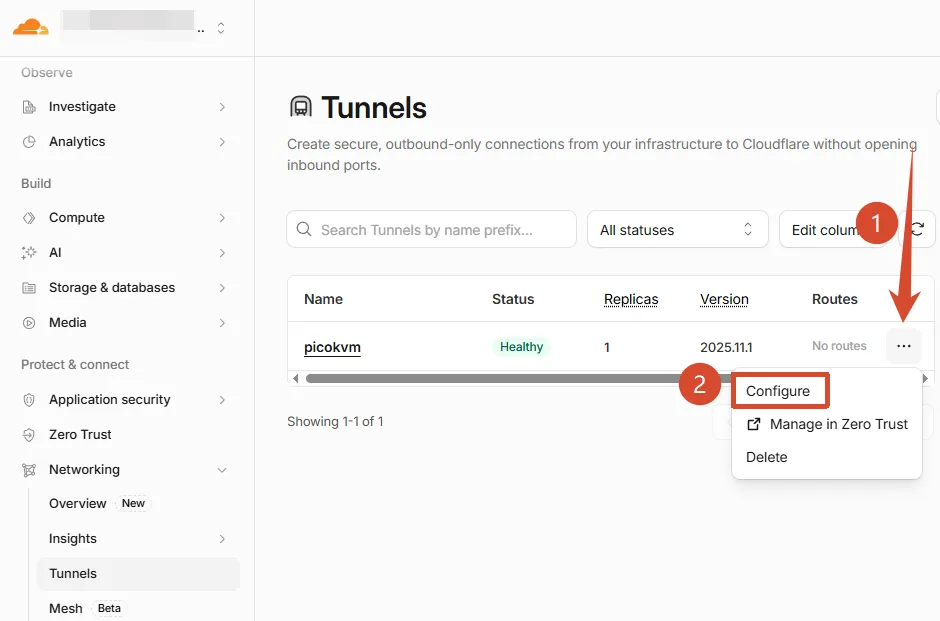Click the Storage & databases icon
The height and width of the screenshot is (621, 940).
click(x=29, y=288)
